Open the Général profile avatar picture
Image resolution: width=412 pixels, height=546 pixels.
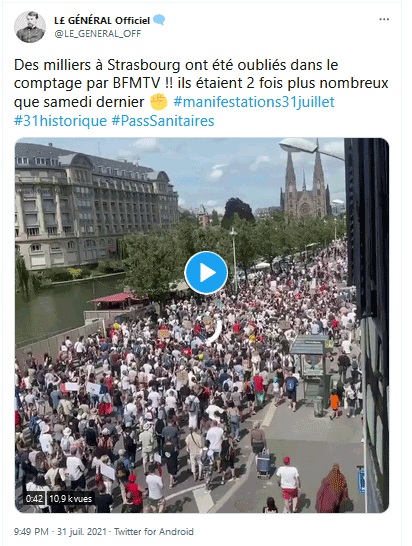tap(30, 27)
